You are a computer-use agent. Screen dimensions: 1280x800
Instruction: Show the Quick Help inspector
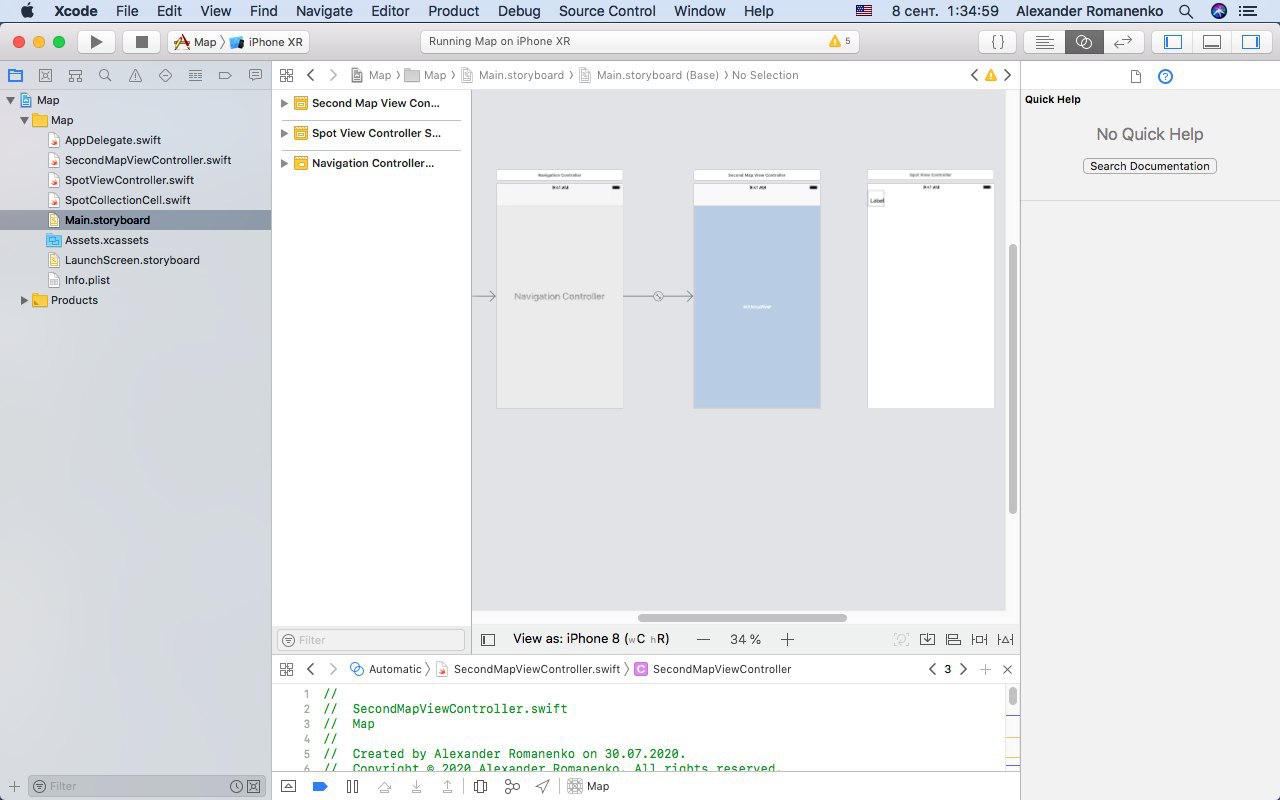pyautogui.click(x=1165, y=76)
